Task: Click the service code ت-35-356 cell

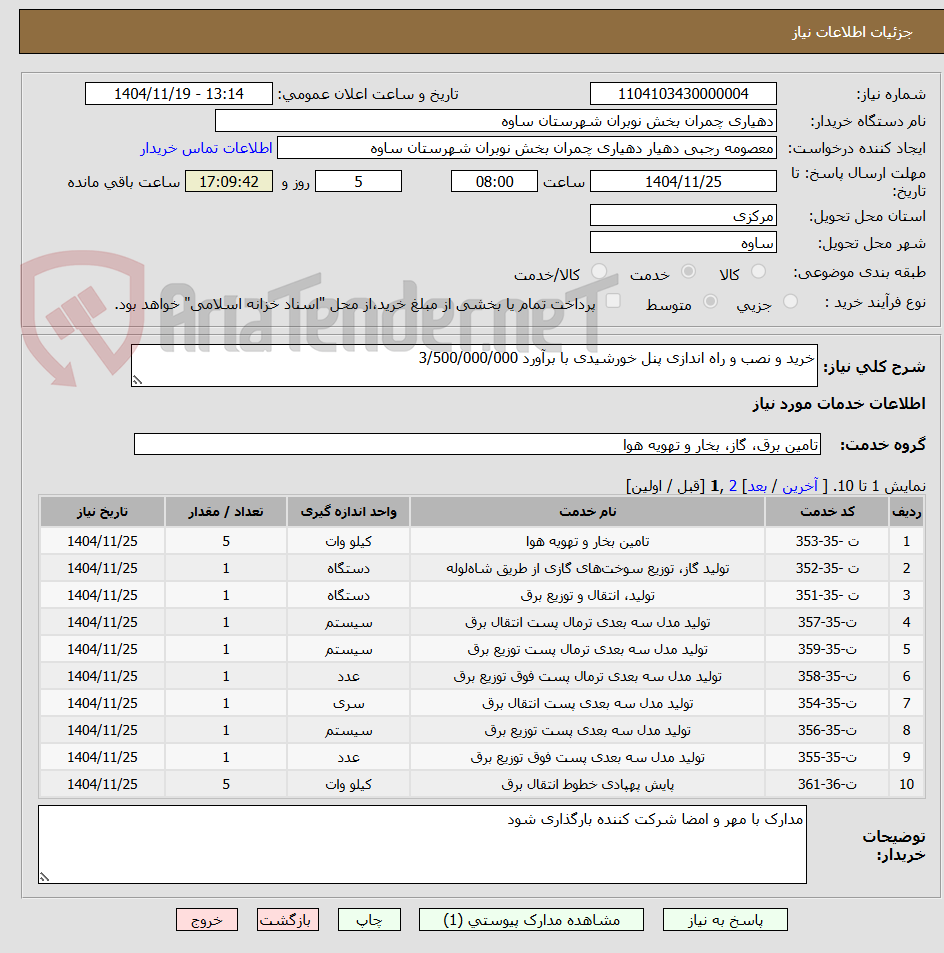Action: click(x=827, y=730)
